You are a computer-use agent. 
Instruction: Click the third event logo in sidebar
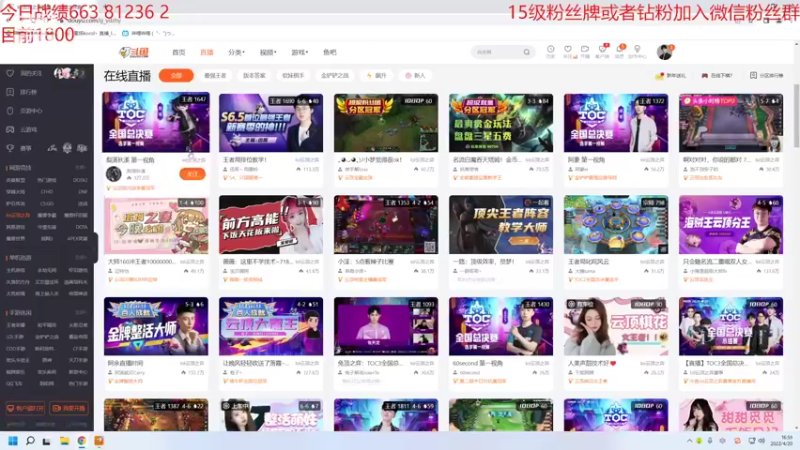pos(82,148)
